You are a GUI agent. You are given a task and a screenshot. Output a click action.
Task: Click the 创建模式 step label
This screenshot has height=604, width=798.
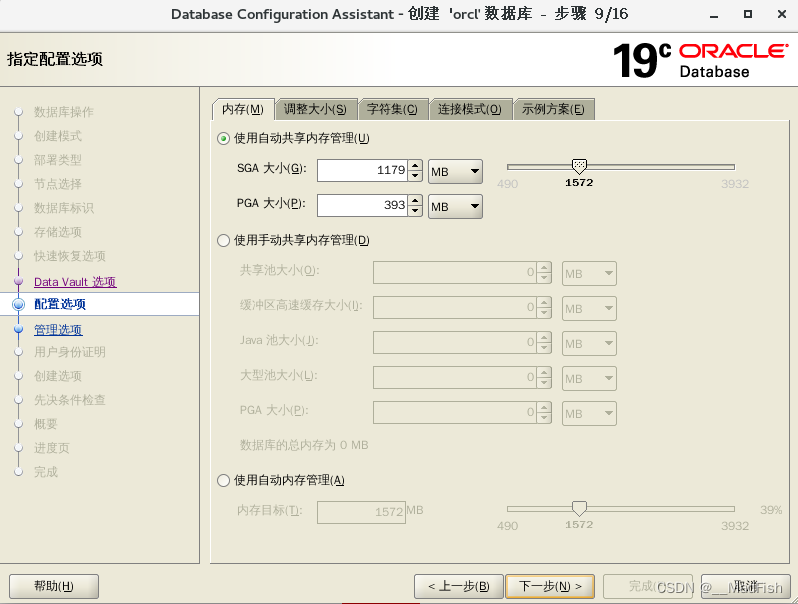point(58,136)
